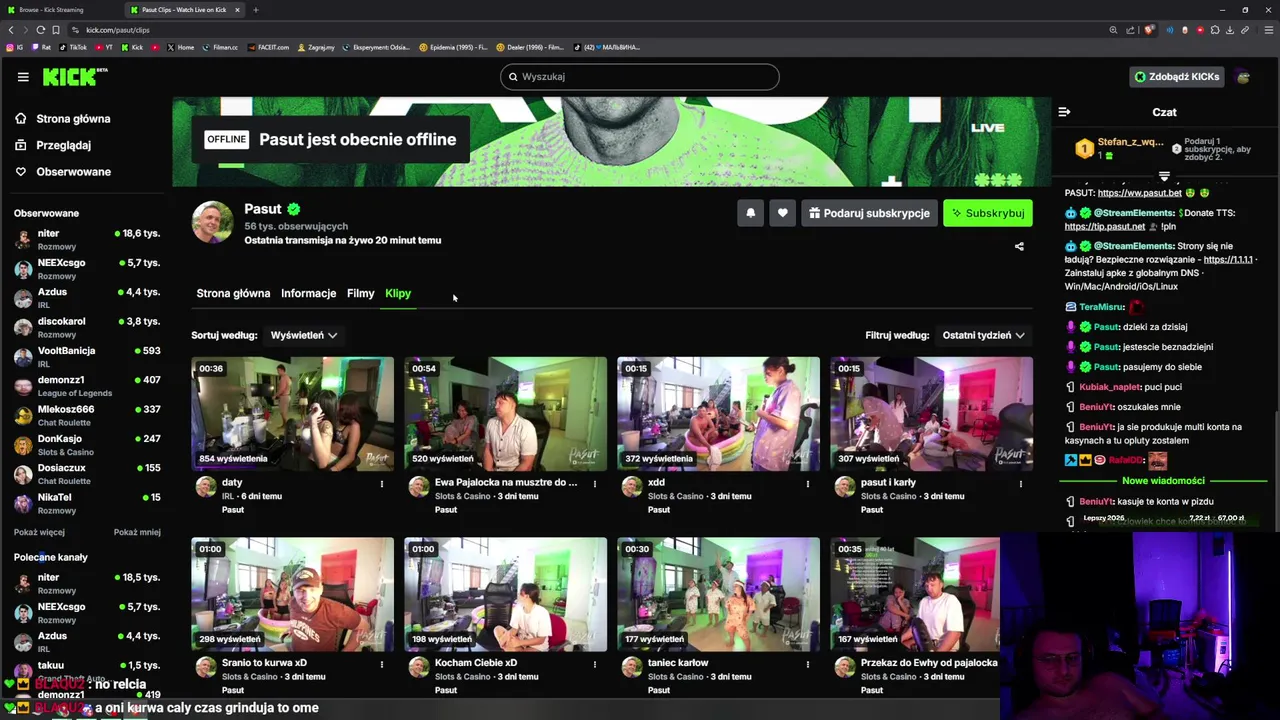Click the KICK logo
The width and height of the screenshot is (1280, 720).
[x=74, y=76]
